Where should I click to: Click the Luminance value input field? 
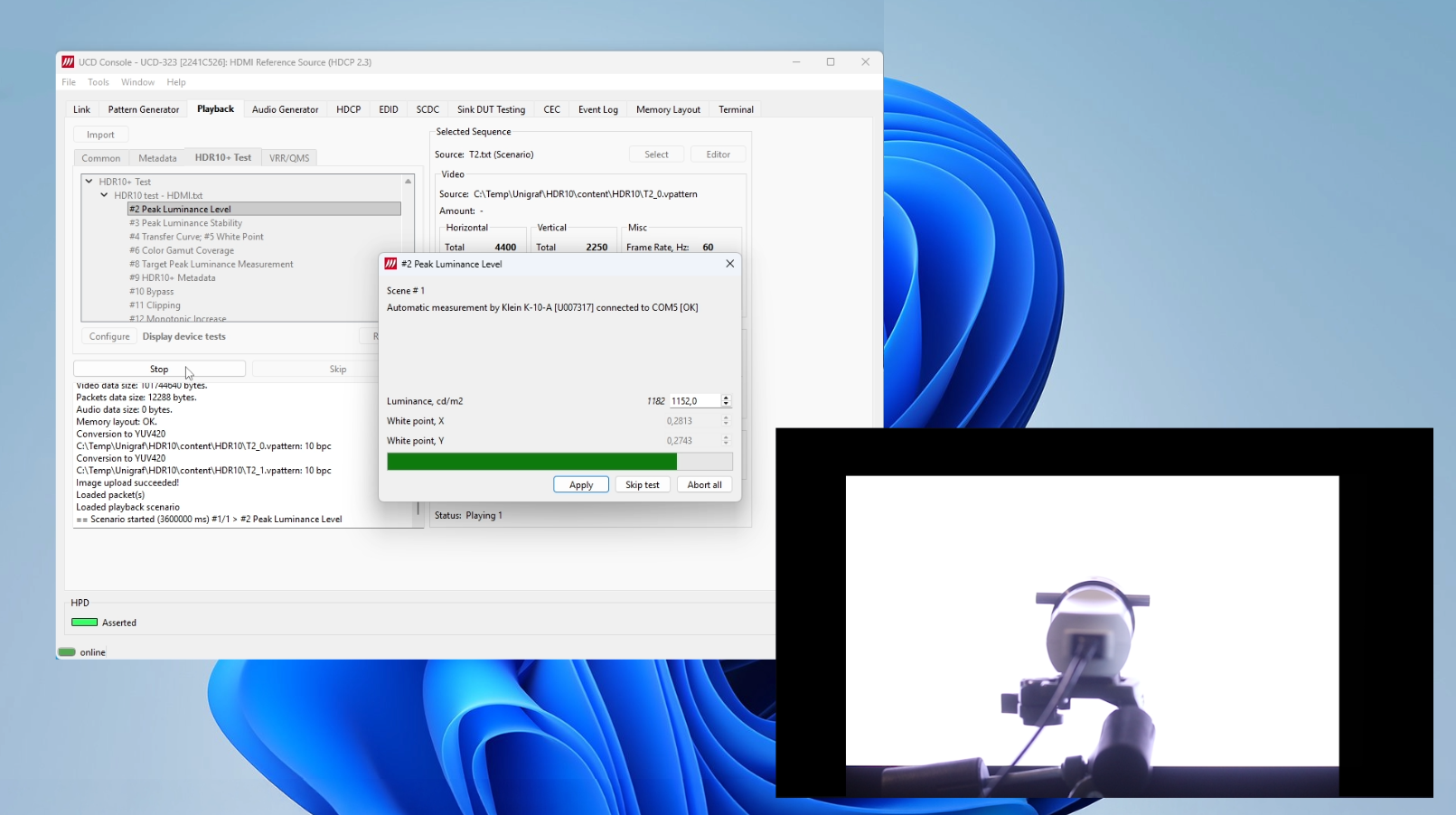pyautogui.click(x=693, y=401)
